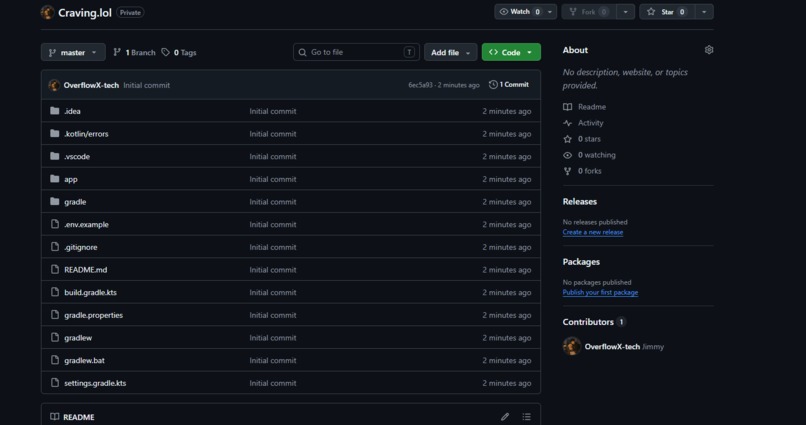Click Publish your first package link
The height and width of the screenshot is (425, 806).
click(600, 292)
